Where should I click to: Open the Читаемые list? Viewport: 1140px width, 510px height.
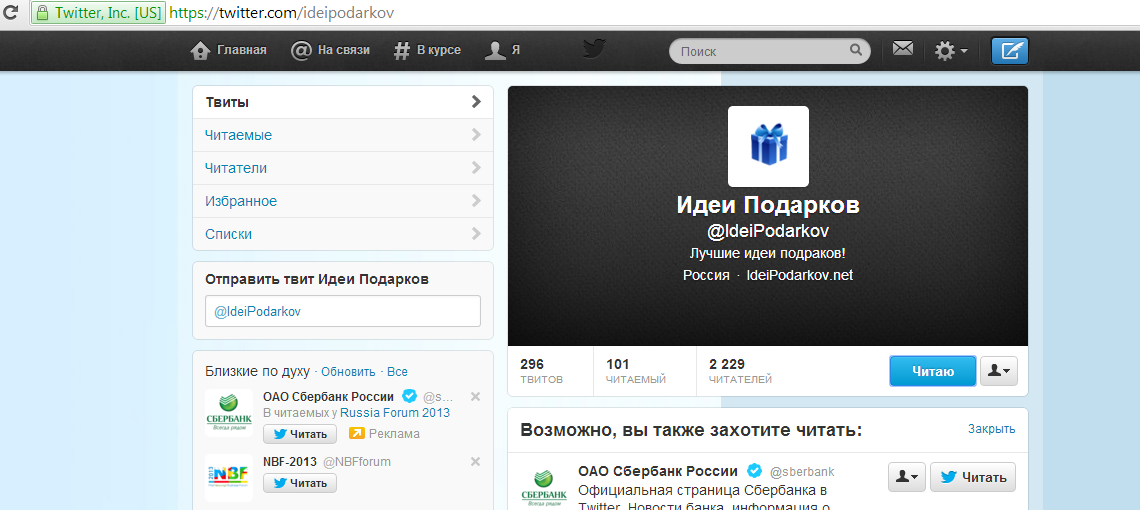343,135
